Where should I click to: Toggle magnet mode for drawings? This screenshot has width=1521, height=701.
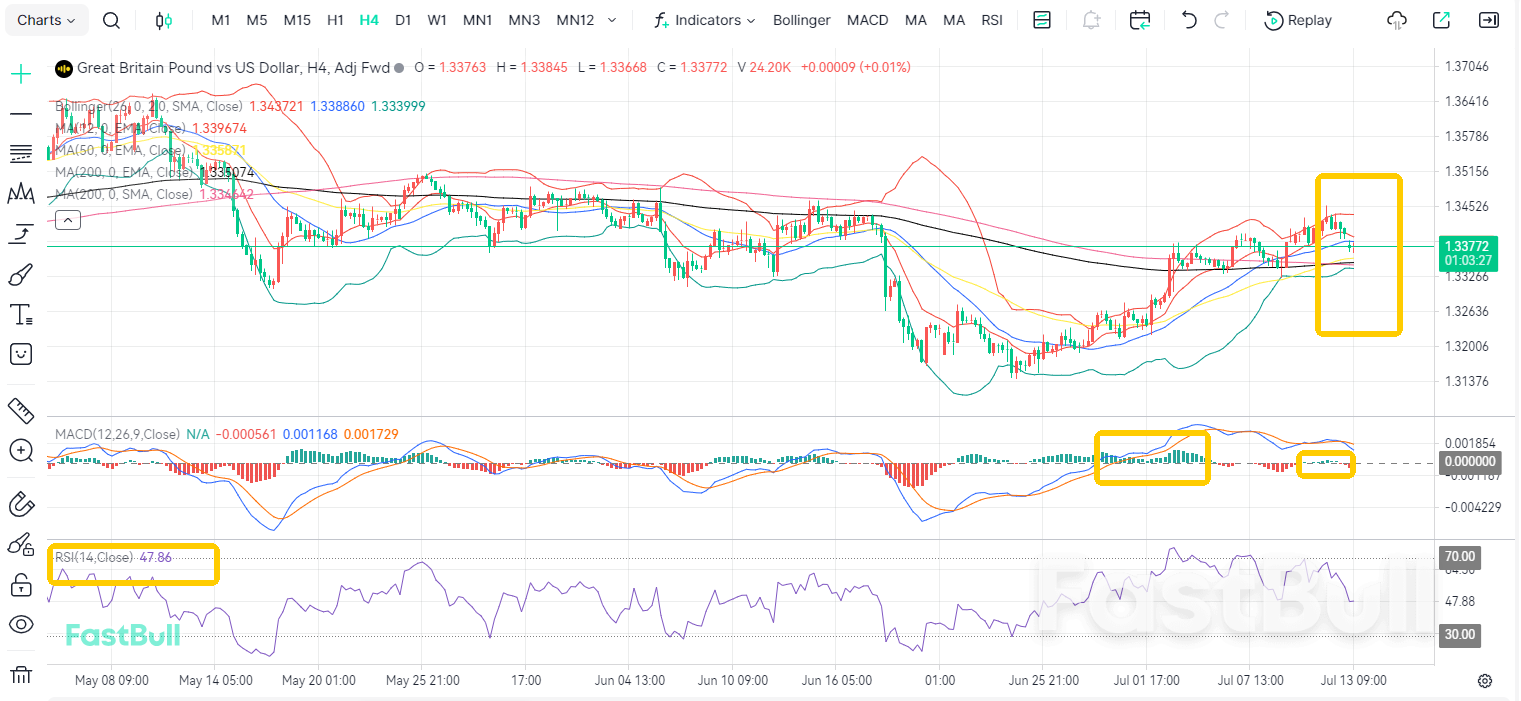(21, 504)
